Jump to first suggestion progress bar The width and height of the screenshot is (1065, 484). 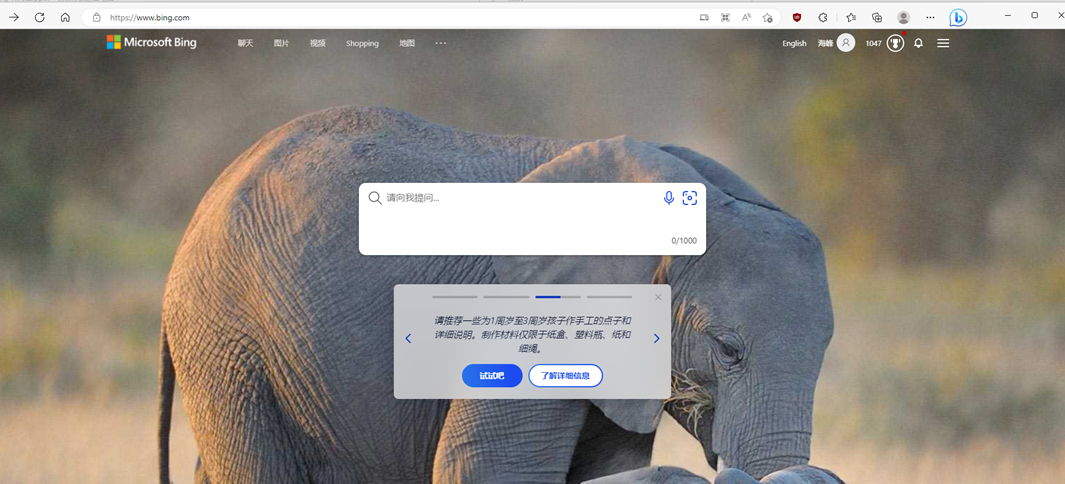point(455,297)
